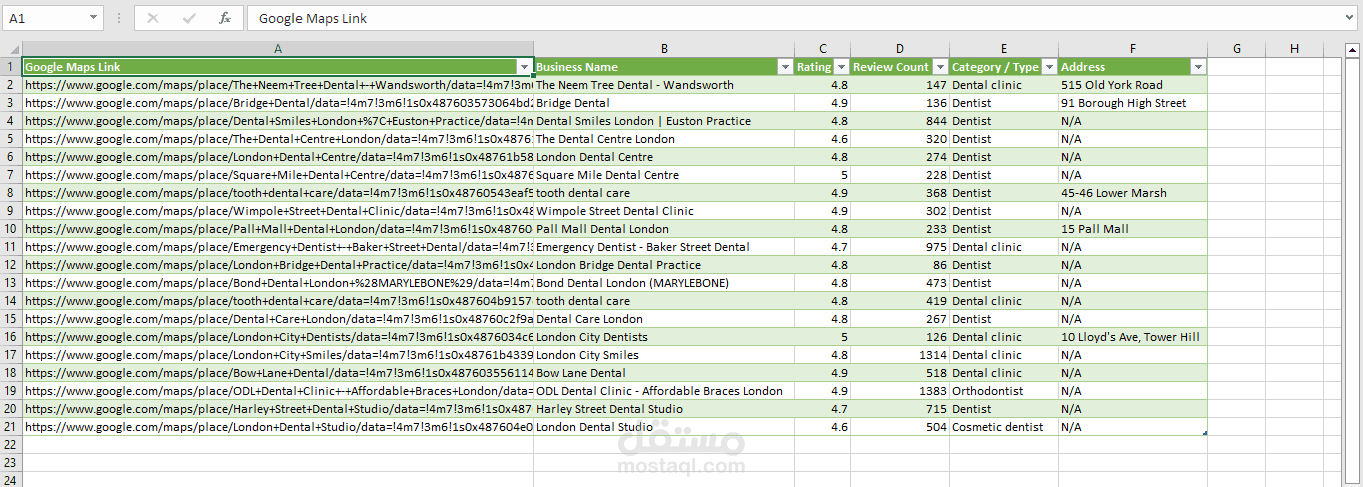Open the Rating column filter dropdown
1363x487 pixels.
pyautogui.click(x=841, y=67)
